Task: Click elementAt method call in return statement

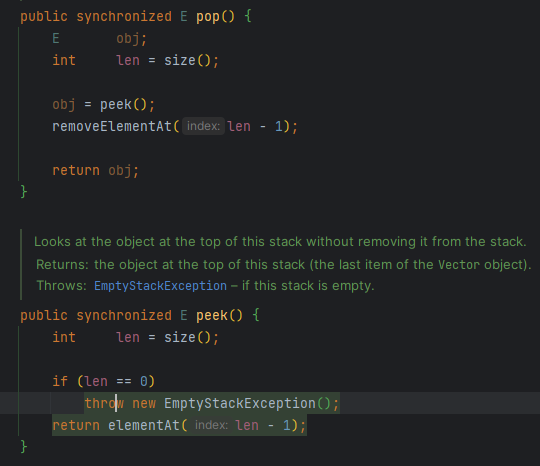Action: (x=144, y=425)
